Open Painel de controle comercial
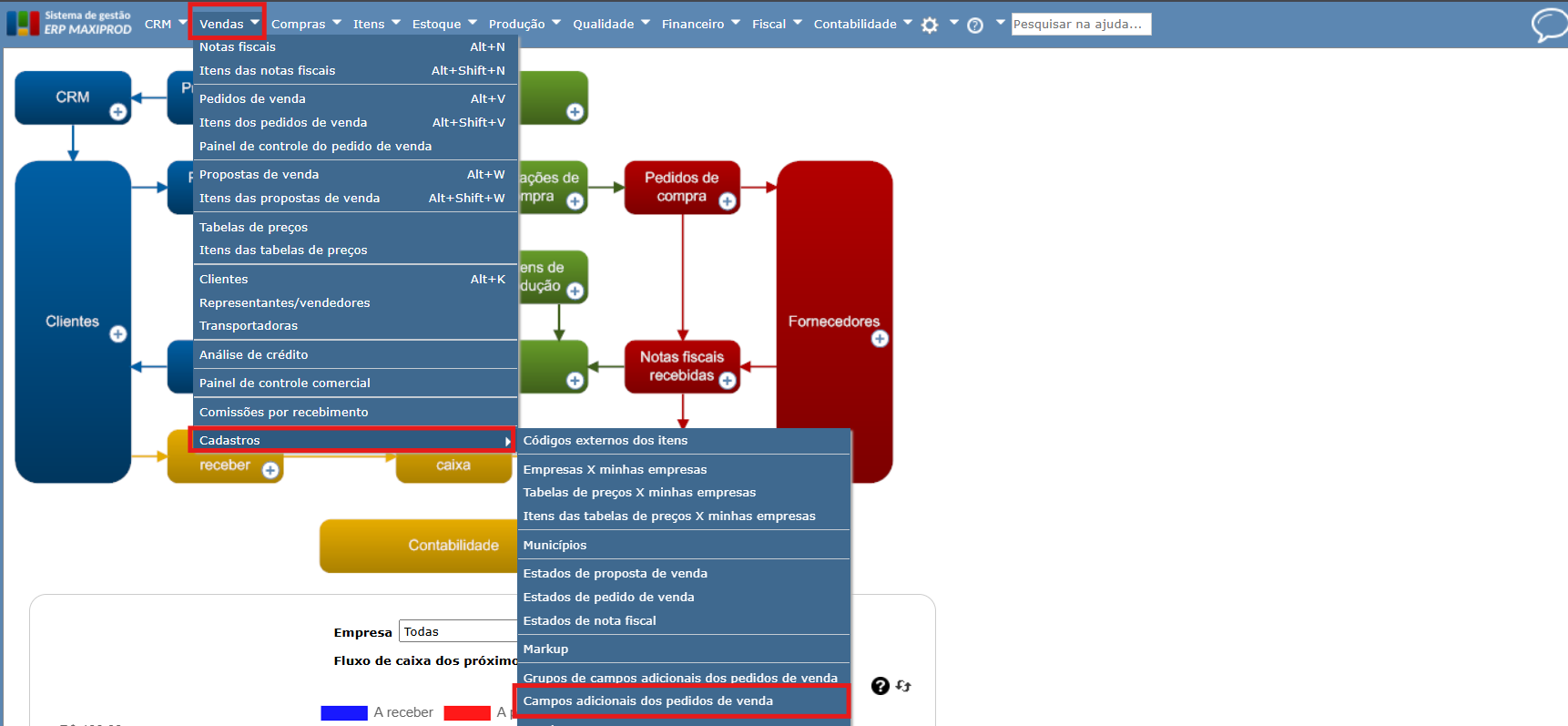The height and width of the screenshot is (726, 1568). [x=355, y=383]
